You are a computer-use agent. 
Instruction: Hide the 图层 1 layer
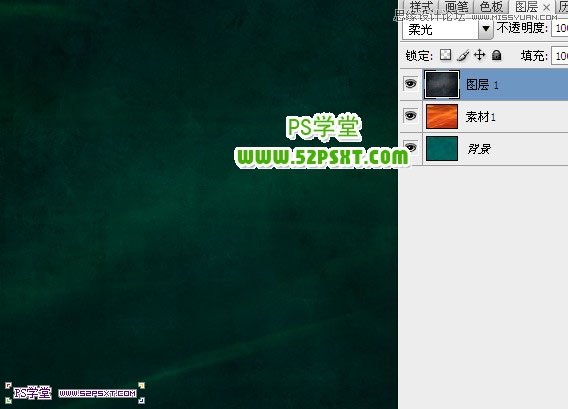tap(410, 84)
